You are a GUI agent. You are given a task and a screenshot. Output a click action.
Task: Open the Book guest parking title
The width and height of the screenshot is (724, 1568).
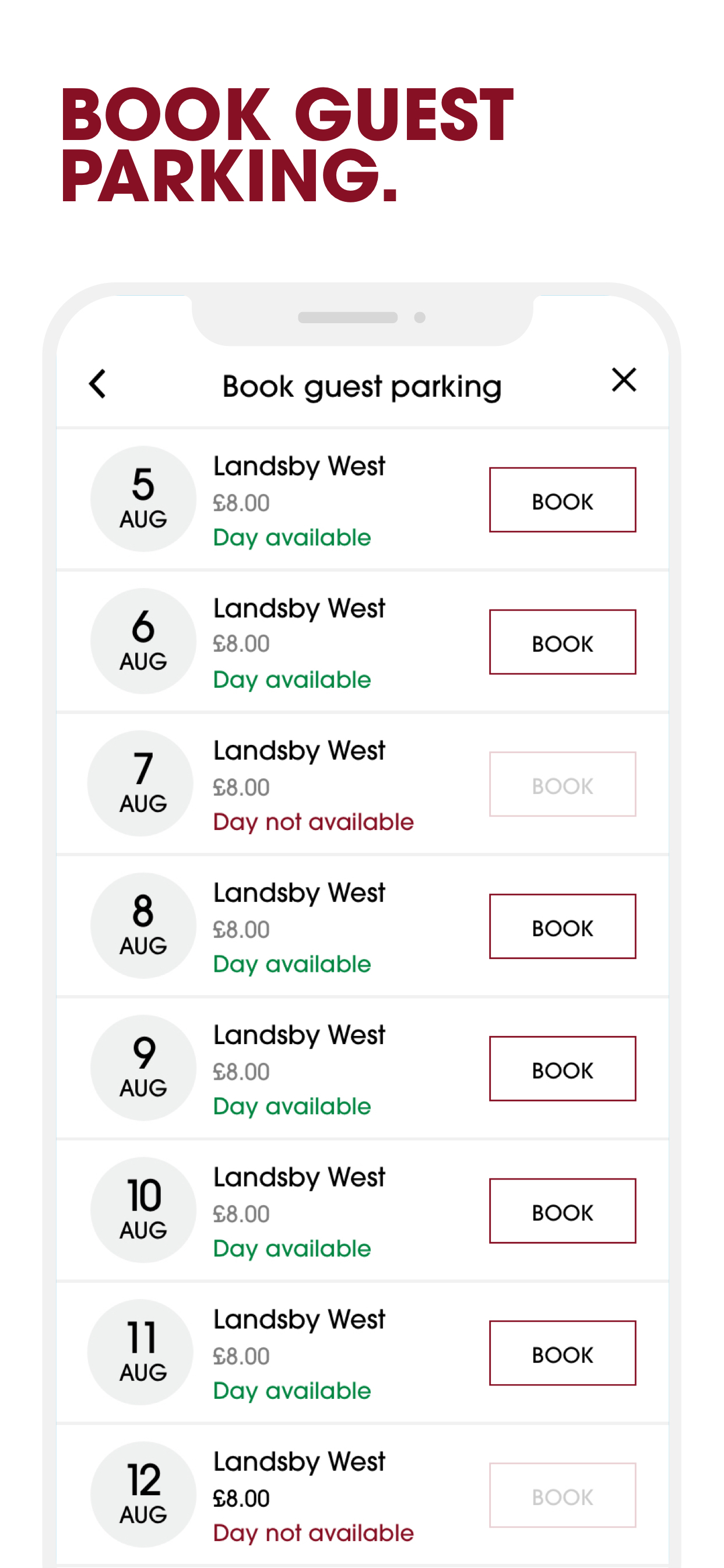point(362,387)
